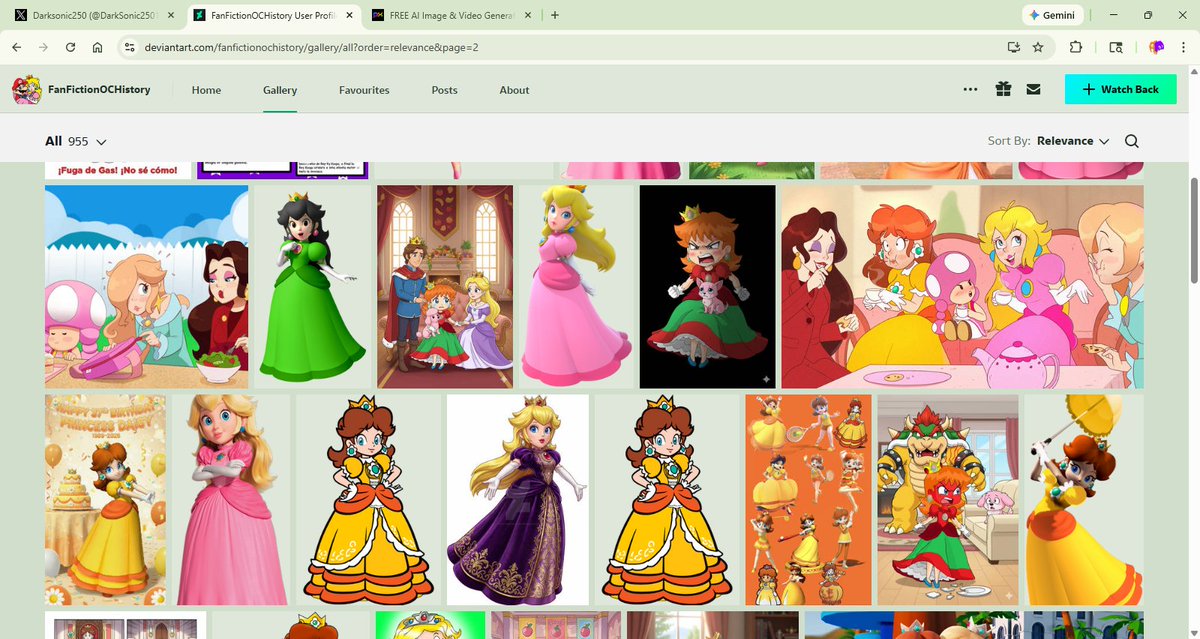This screenshot has width=1200, height=639.
Task: Open the Bowser living room artwork
Action: click(948, 500)
